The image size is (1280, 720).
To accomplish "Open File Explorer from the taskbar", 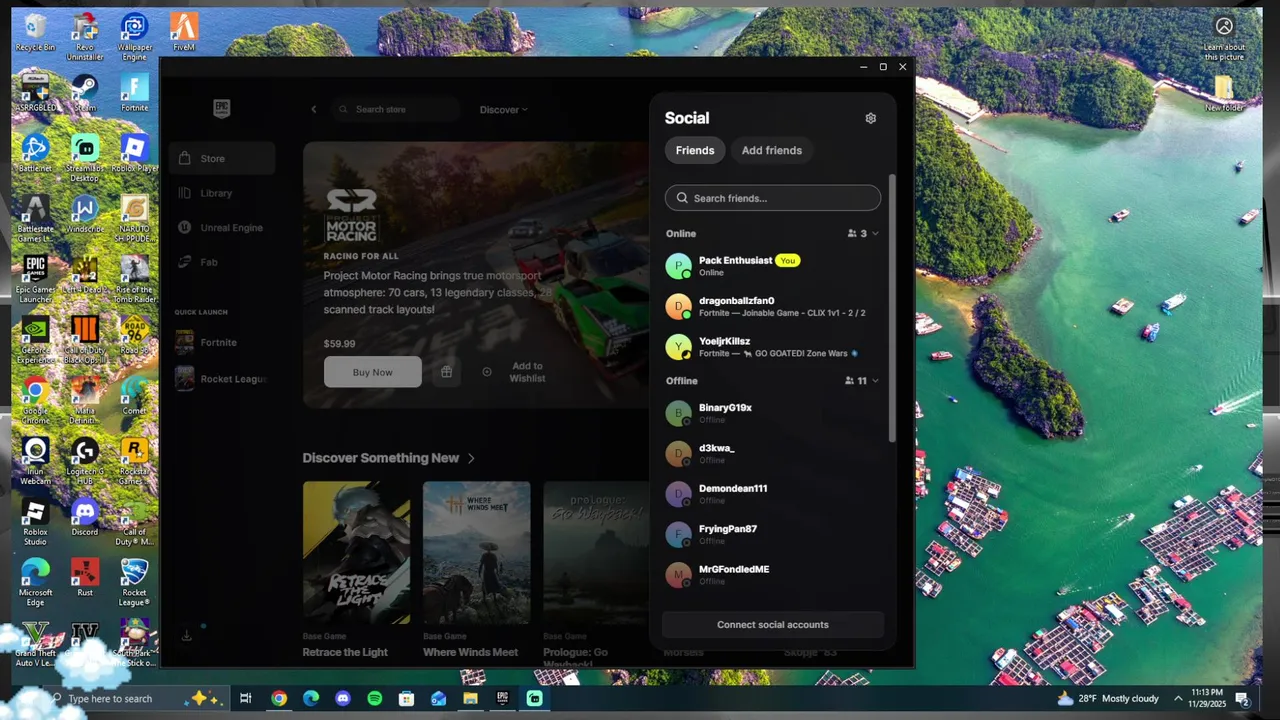I will coord(471,699).
